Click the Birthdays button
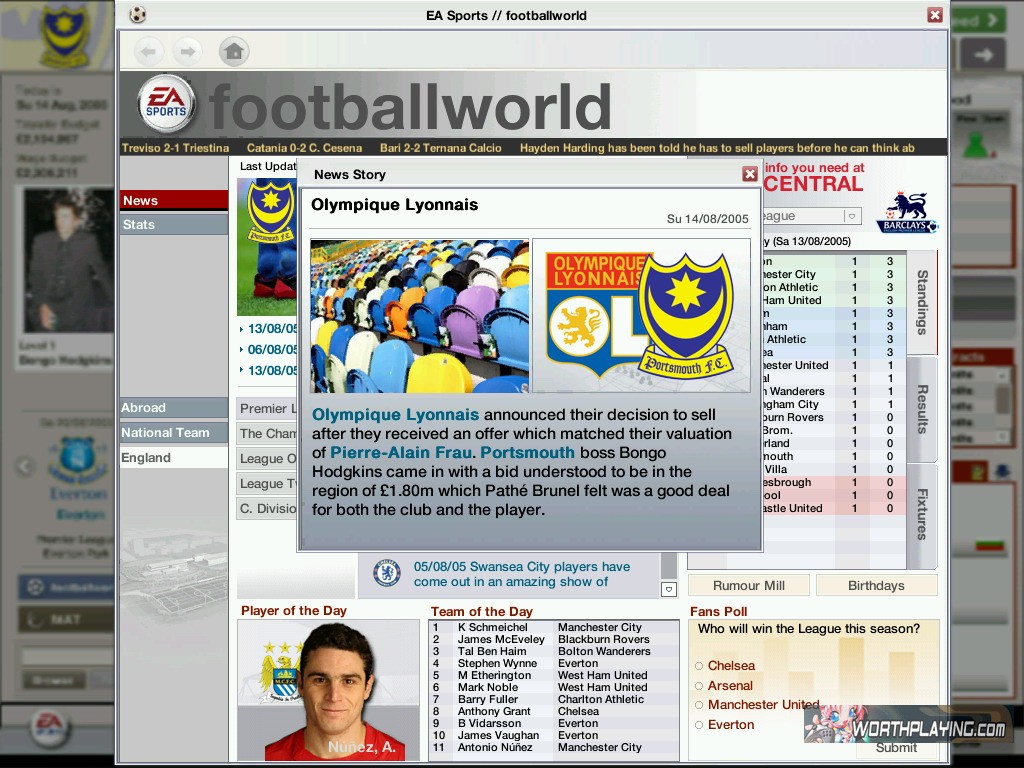 click(x=876, y=586)
